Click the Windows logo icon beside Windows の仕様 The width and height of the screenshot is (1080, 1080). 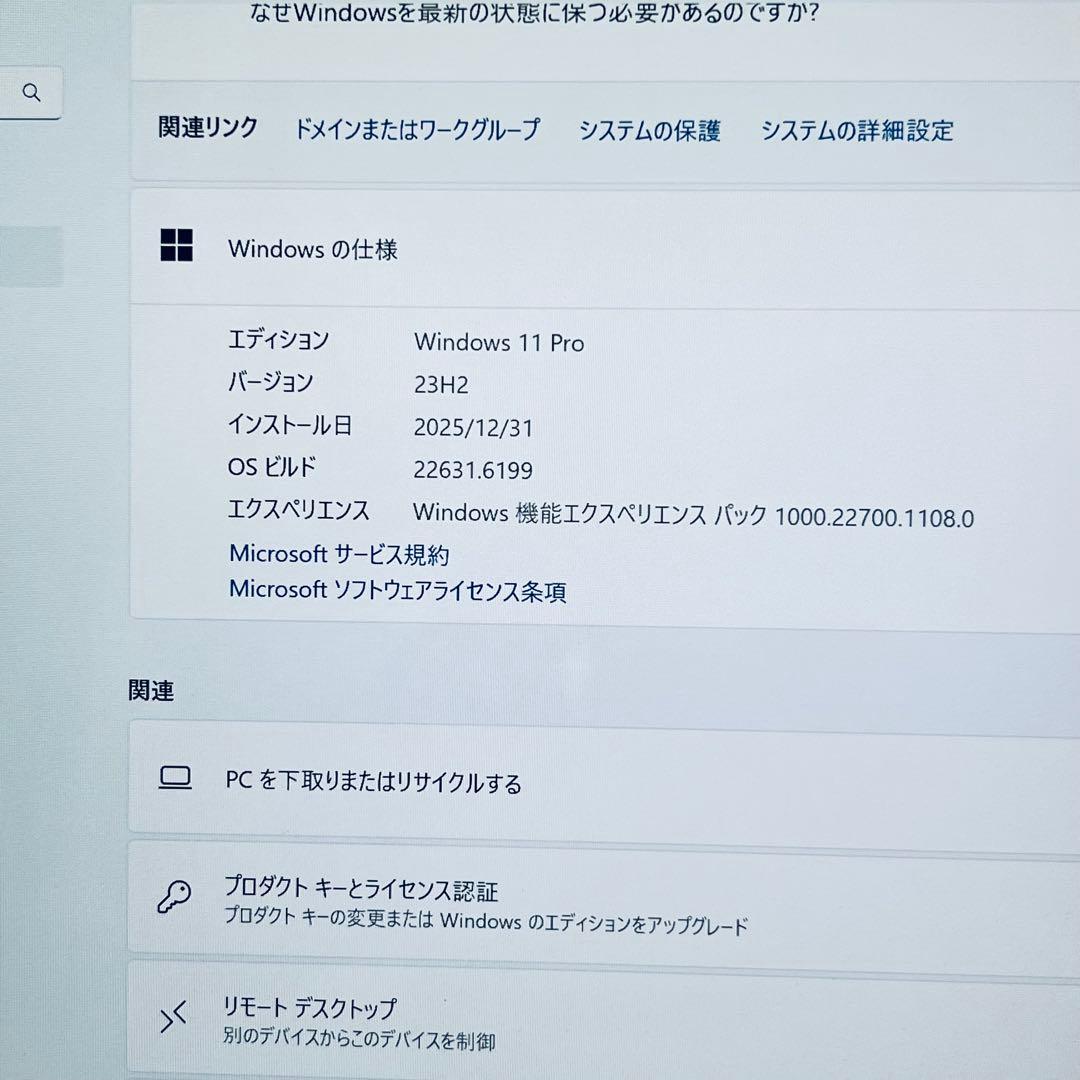(177, 246)
